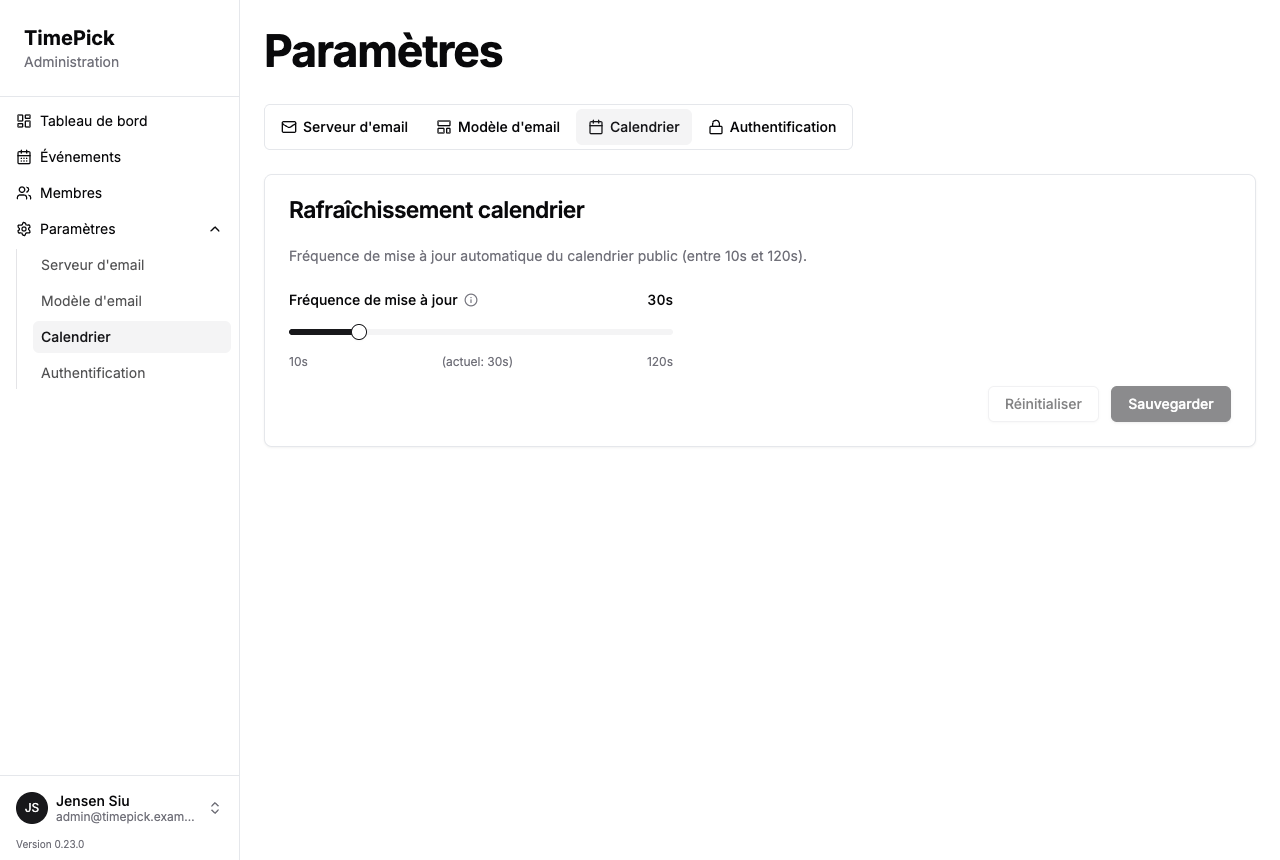Click the JS user avatar
The height and width of the screenshot is (860, 1280).
(x=32, y=808)
